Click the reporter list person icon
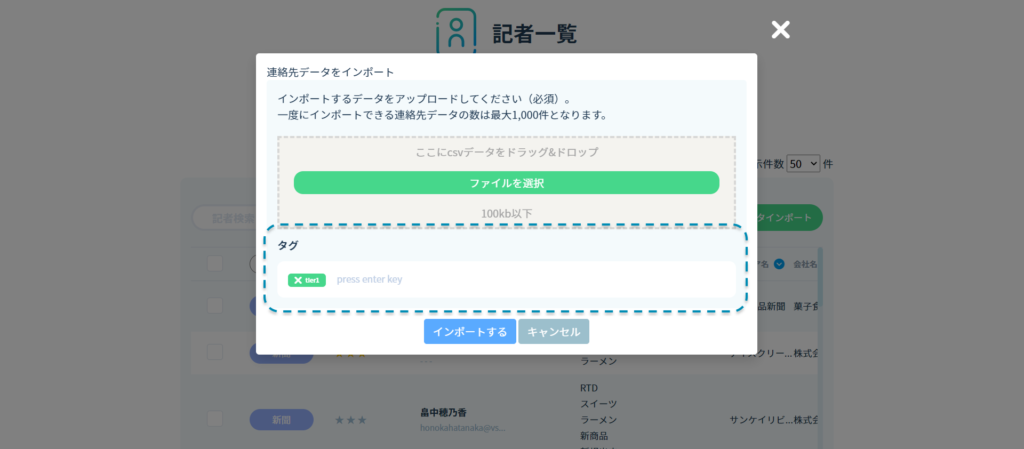Viewport: 1024px width, 449px height. tap(456, 30)
